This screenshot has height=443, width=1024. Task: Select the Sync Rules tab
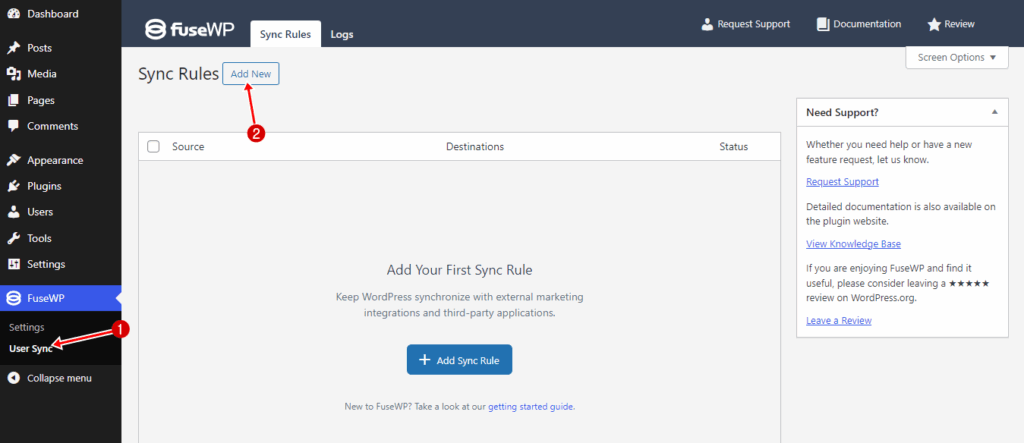(285, 35)
